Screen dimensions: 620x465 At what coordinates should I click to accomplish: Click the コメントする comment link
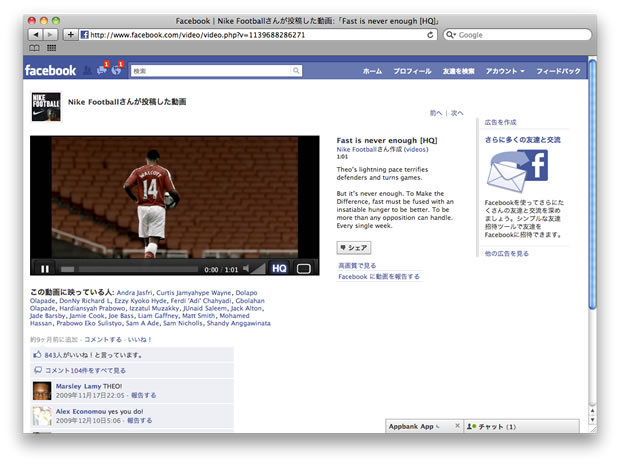(x=103, y=339)
